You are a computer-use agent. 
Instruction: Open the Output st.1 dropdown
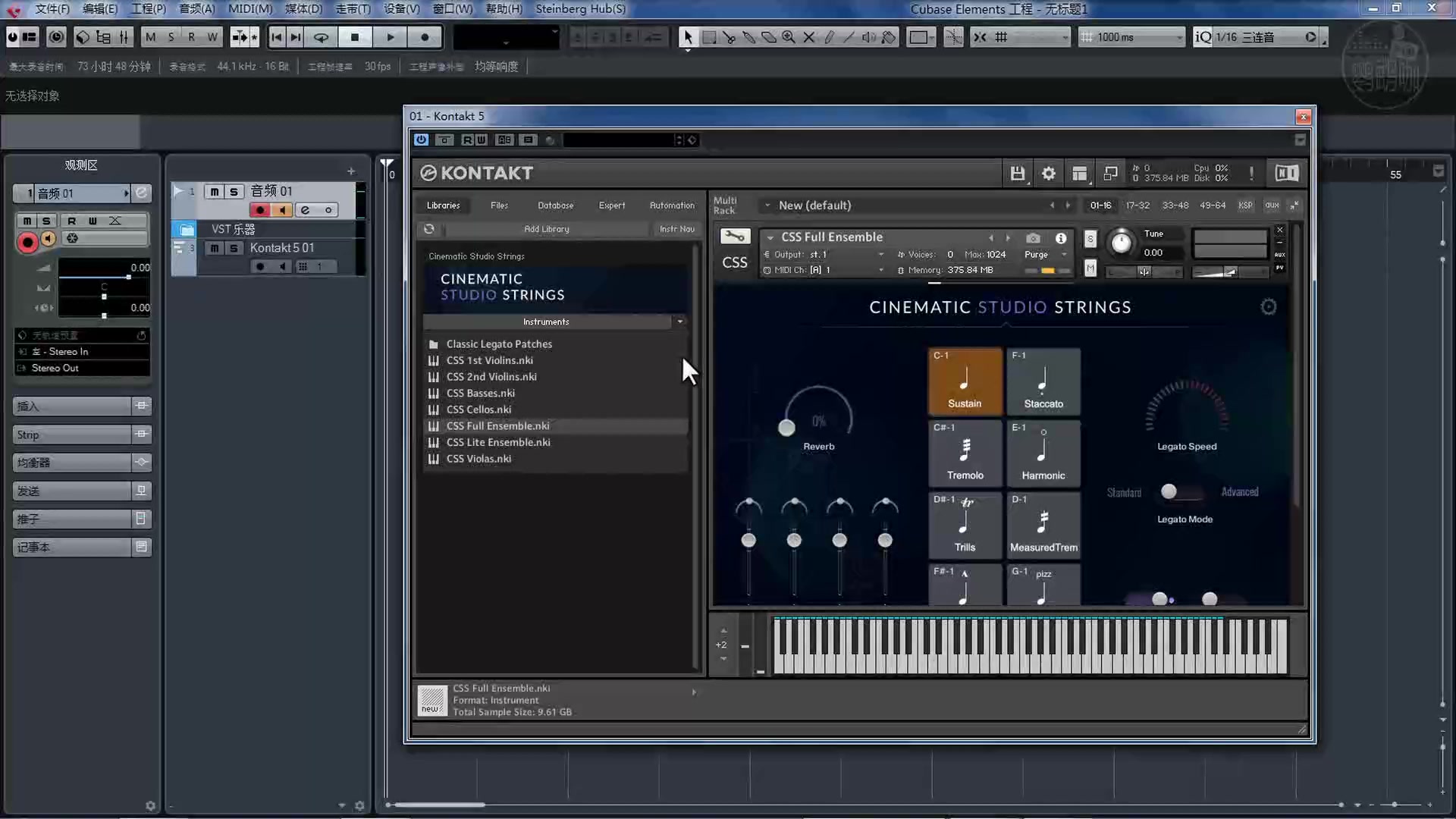882,254
